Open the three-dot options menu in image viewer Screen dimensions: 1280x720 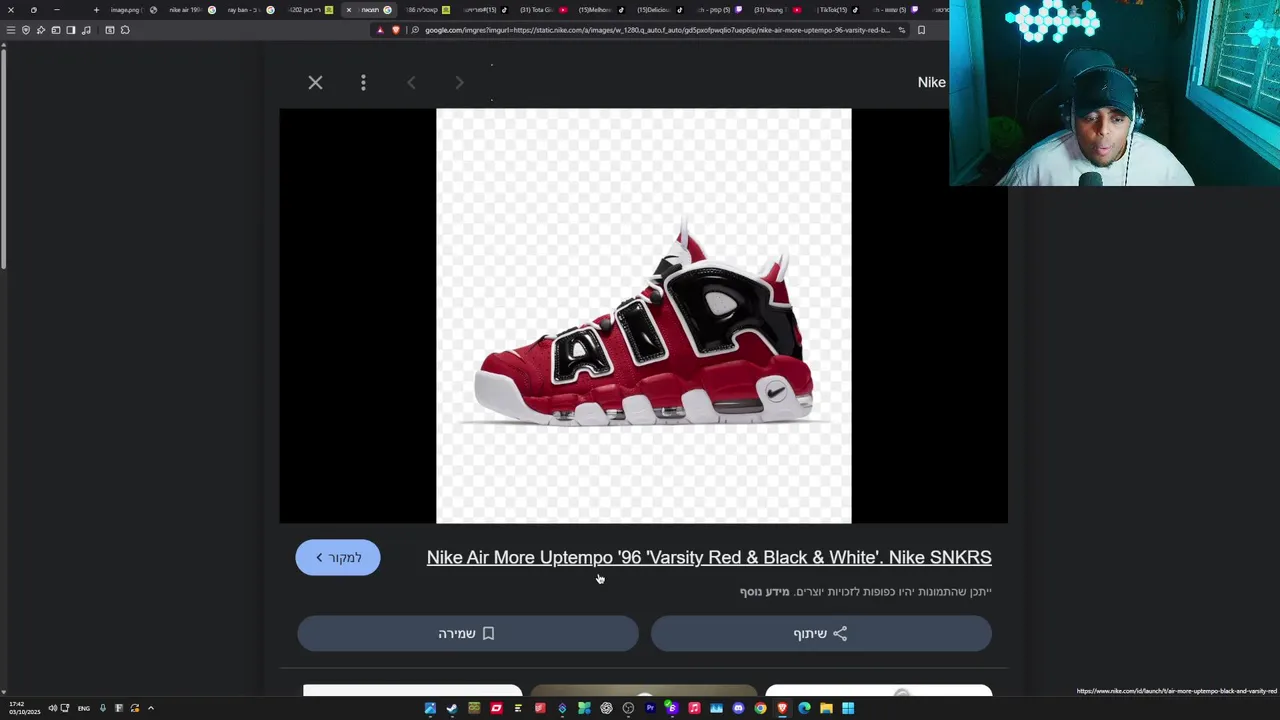click(363, 82)
